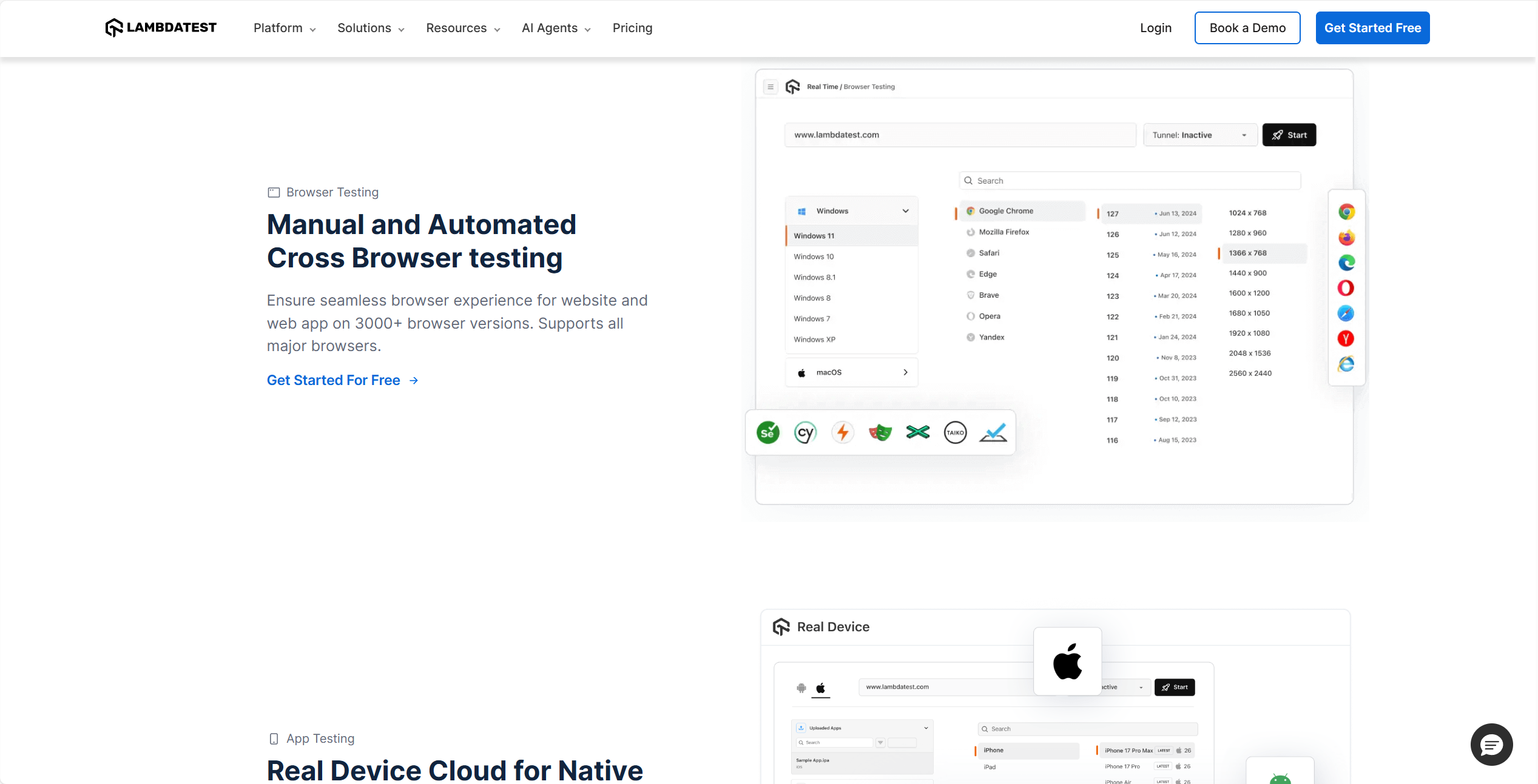Click the Selenium framework icon

click(x=768, y=432)
